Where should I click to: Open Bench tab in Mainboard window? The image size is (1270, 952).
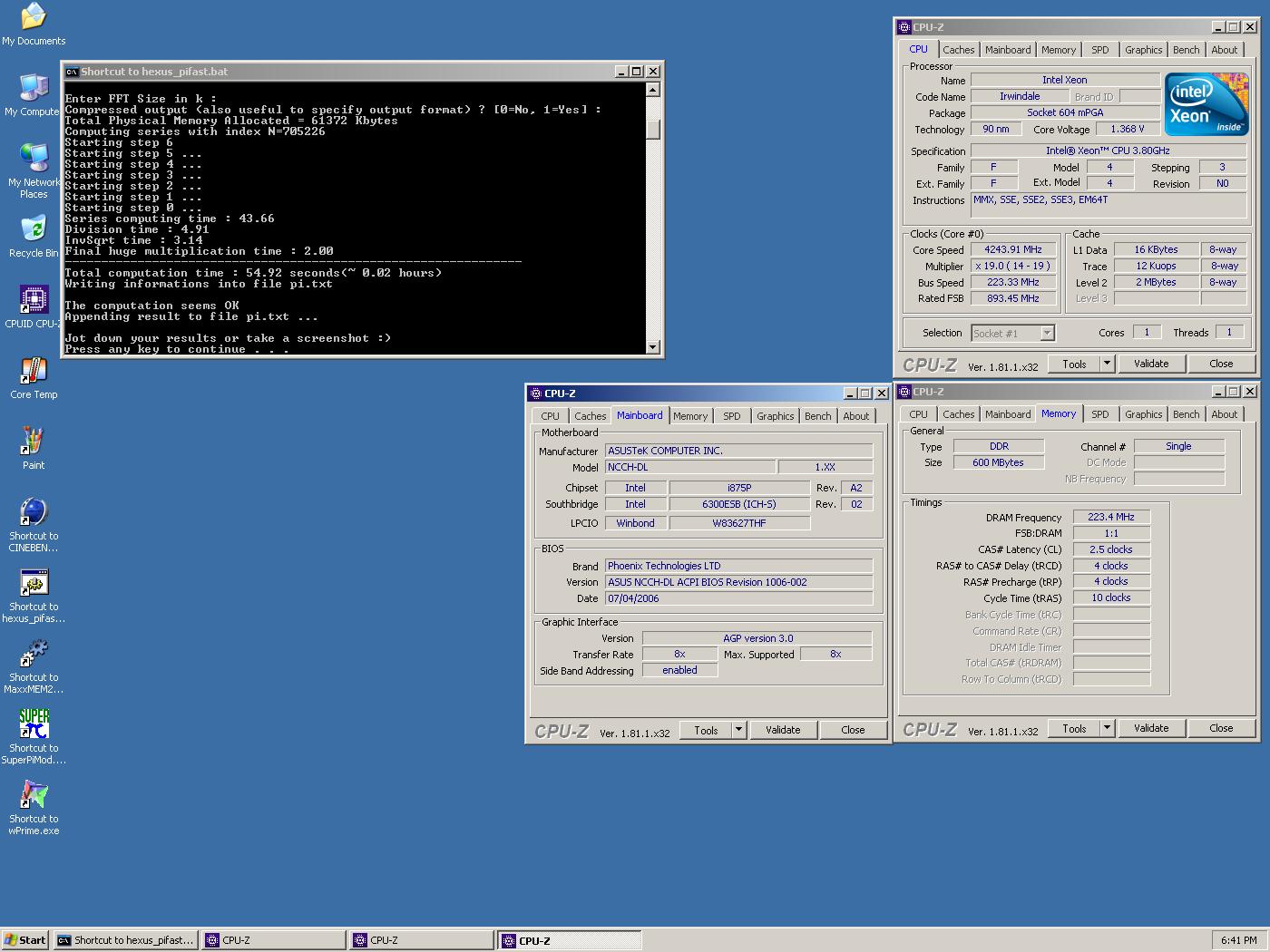coord(818,416)
